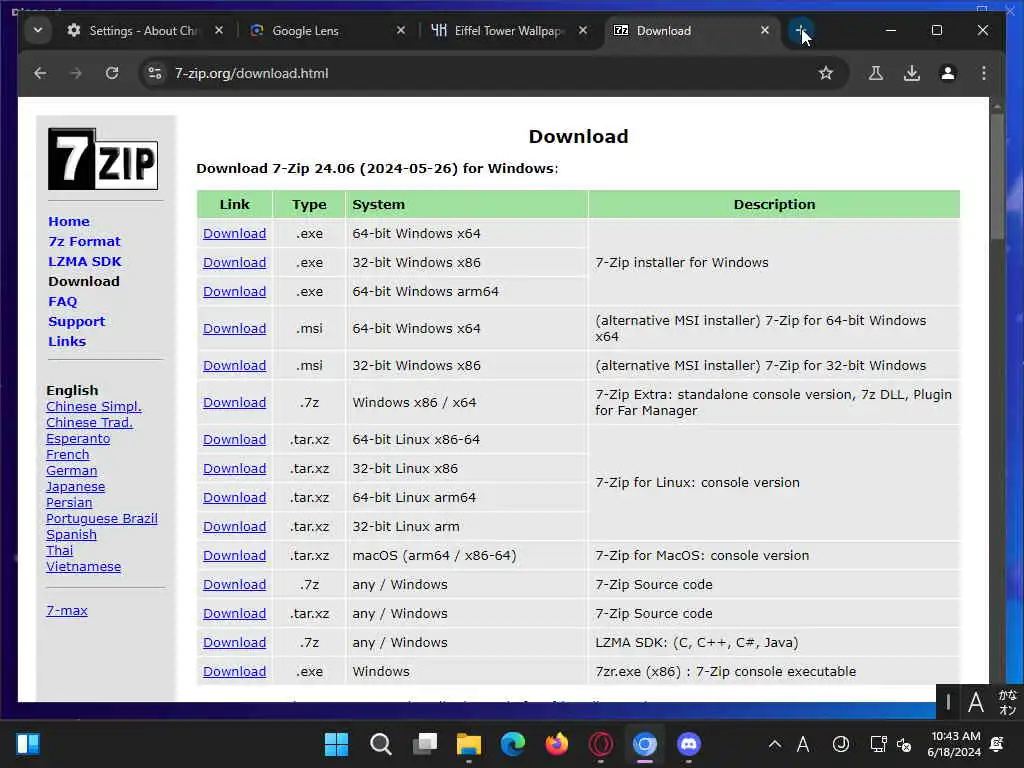Switch language to German
1024x768 pixels.
(x=71, y=471)
